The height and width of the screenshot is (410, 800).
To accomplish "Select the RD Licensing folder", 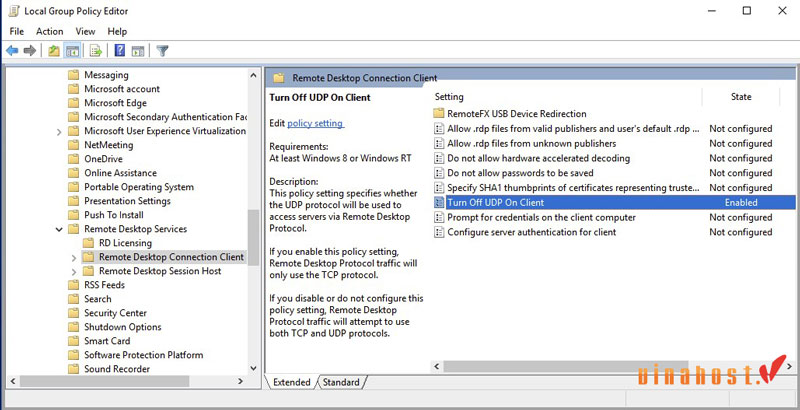I will pyautogui.click(x=125, y=243).
